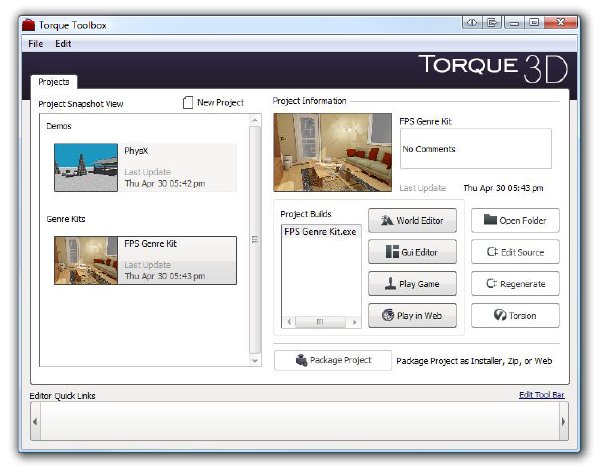600x472 pixels.
Task: Click second extra title bar button
Action: tap(492, 23)
